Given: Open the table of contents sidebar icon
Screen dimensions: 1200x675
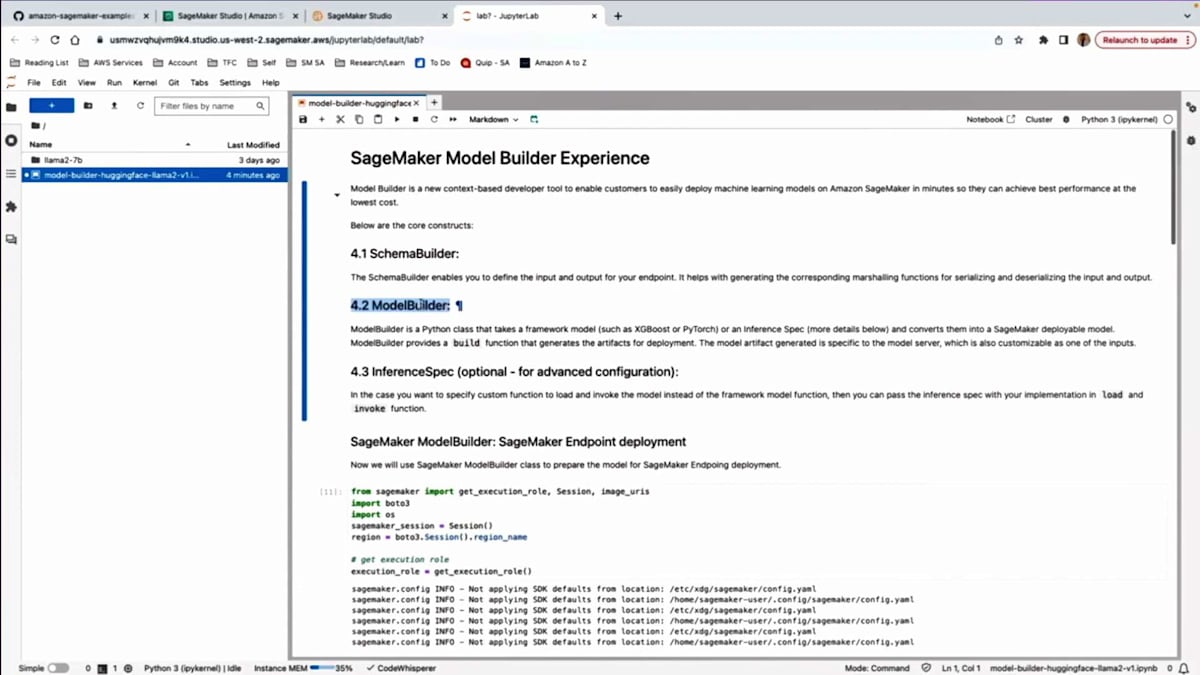Looking at the screenshot, I should (x=11, y=173).
